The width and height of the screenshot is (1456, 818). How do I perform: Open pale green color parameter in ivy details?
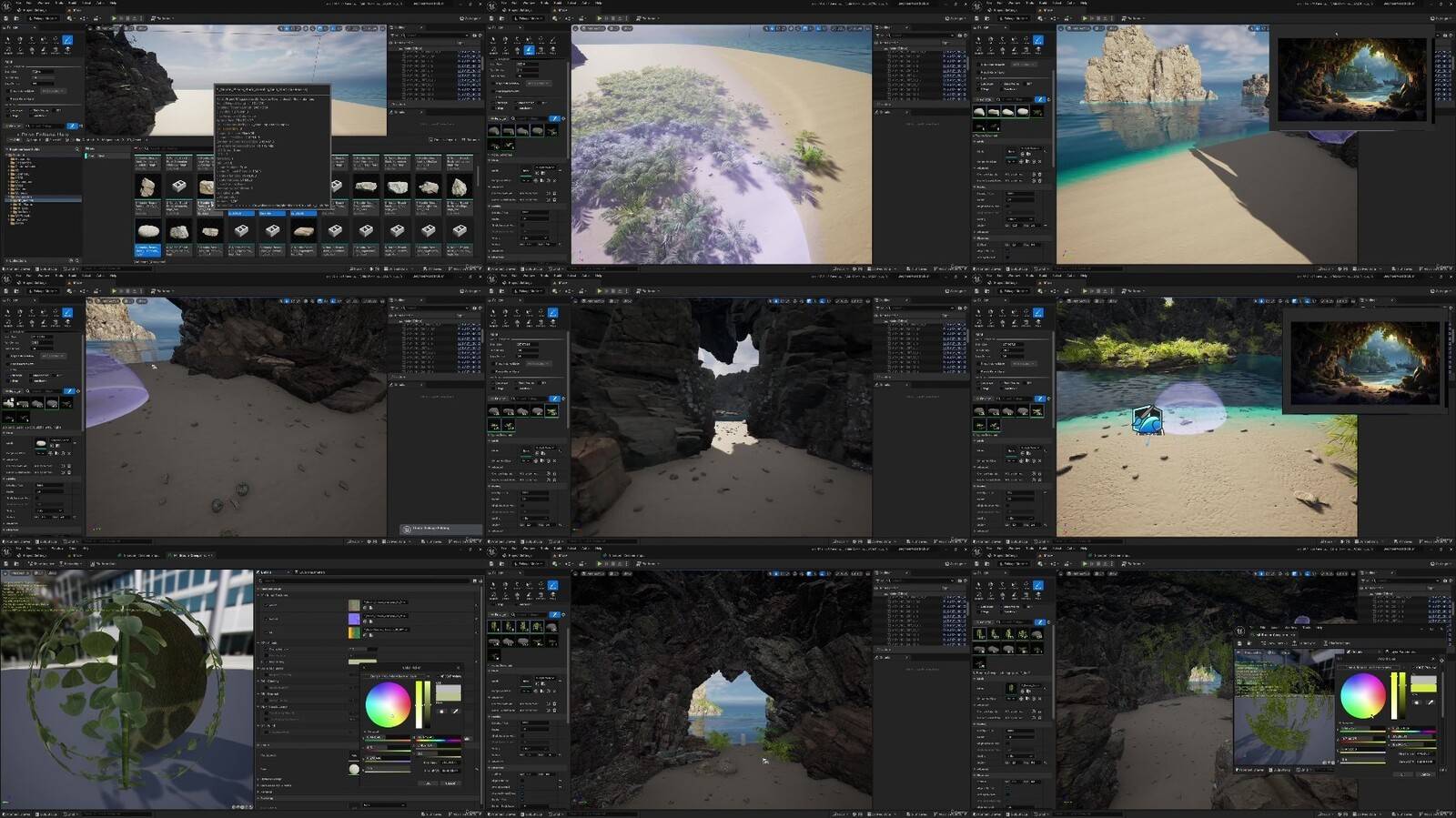click(x=362, y=661)
